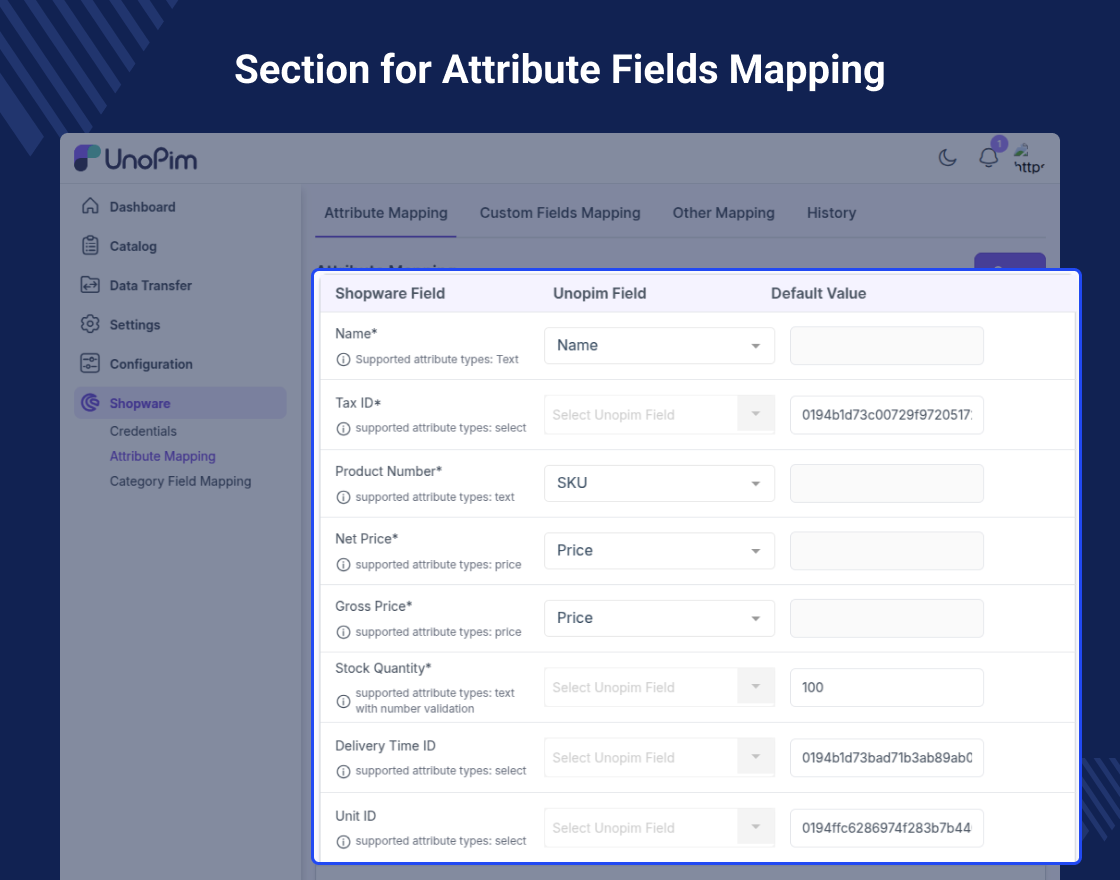Select Shopware in the sidebar
The image size is (1120, 880).
(180, 403)
